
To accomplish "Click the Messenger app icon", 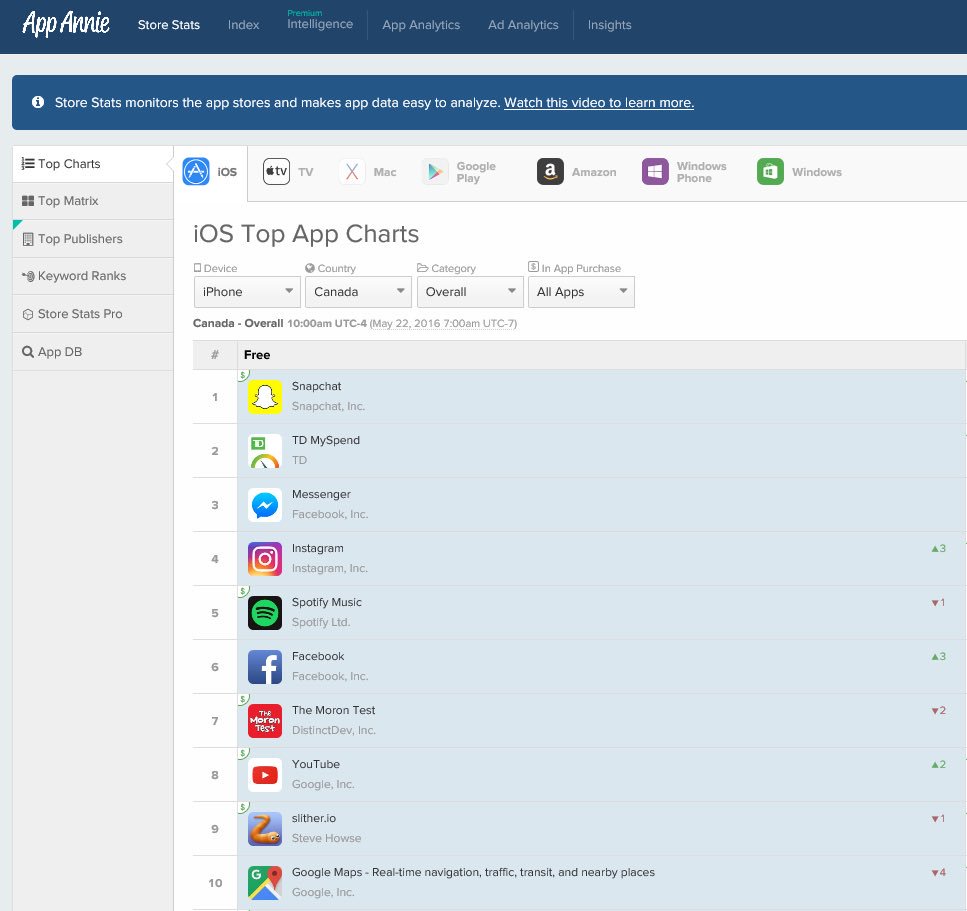I will coord(265,505).
